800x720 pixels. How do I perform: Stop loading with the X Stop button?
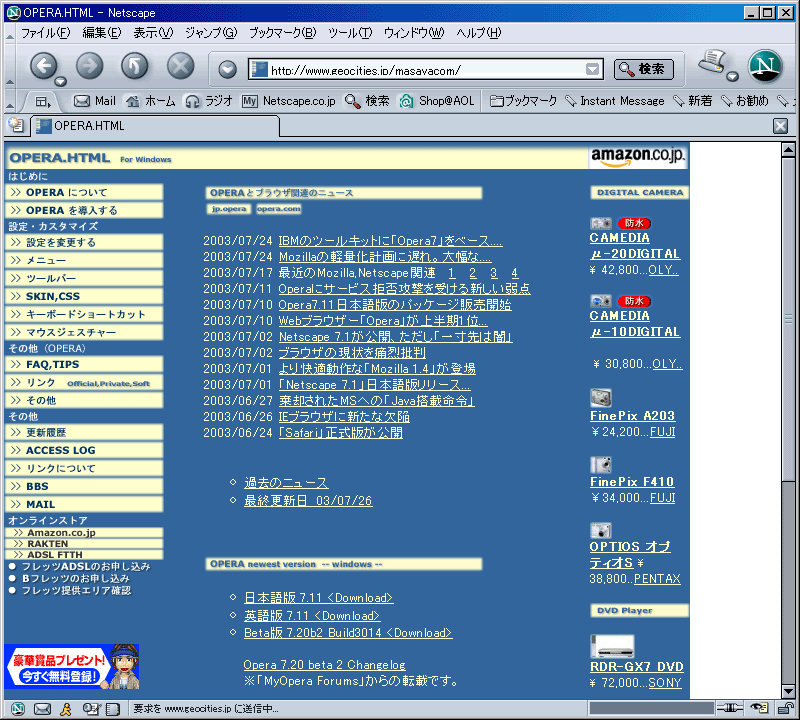[x=181, y=66]
